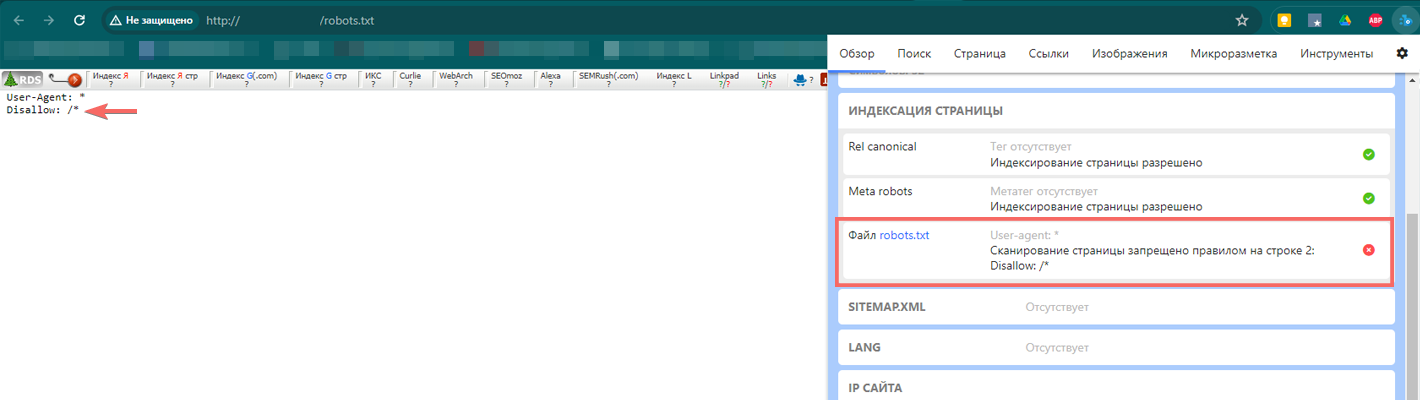Click the 'User-Agent: *' line on page

click(45, 97)
